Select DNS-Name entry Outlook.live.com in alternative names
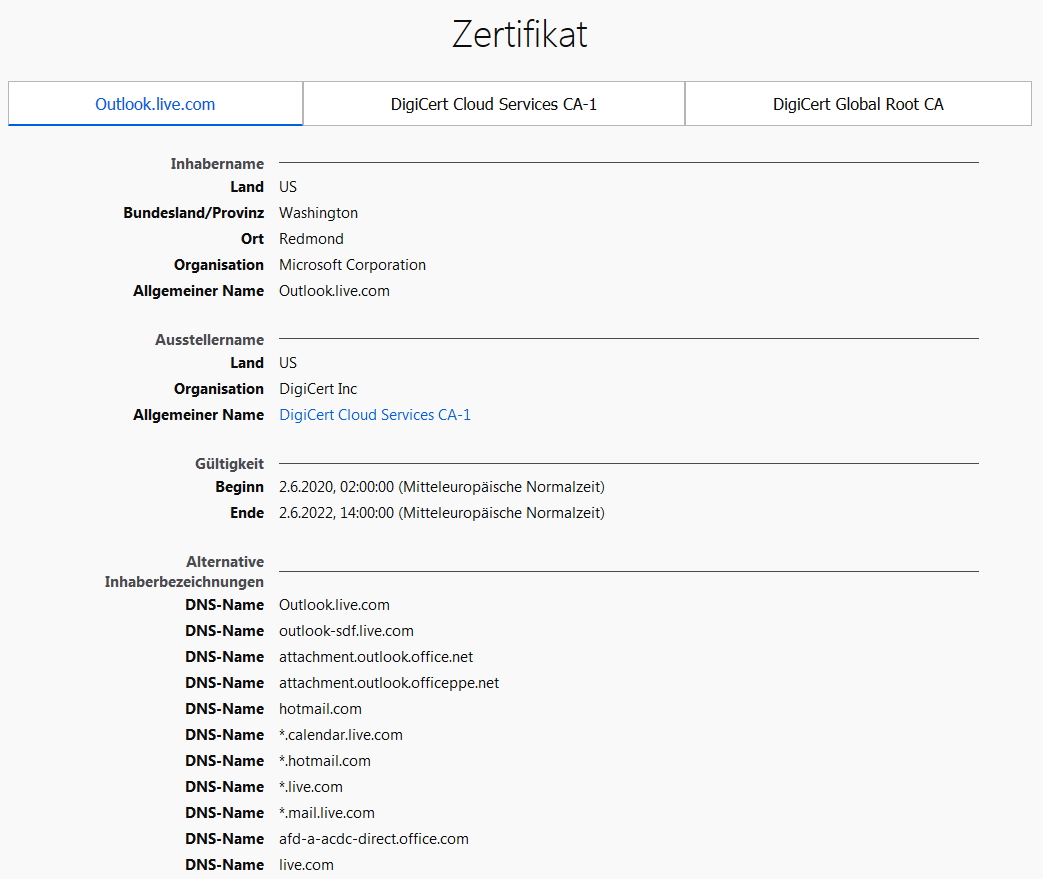Viewport: 1043px width, 879px height. pyautogui.click(x=334, y=605)
